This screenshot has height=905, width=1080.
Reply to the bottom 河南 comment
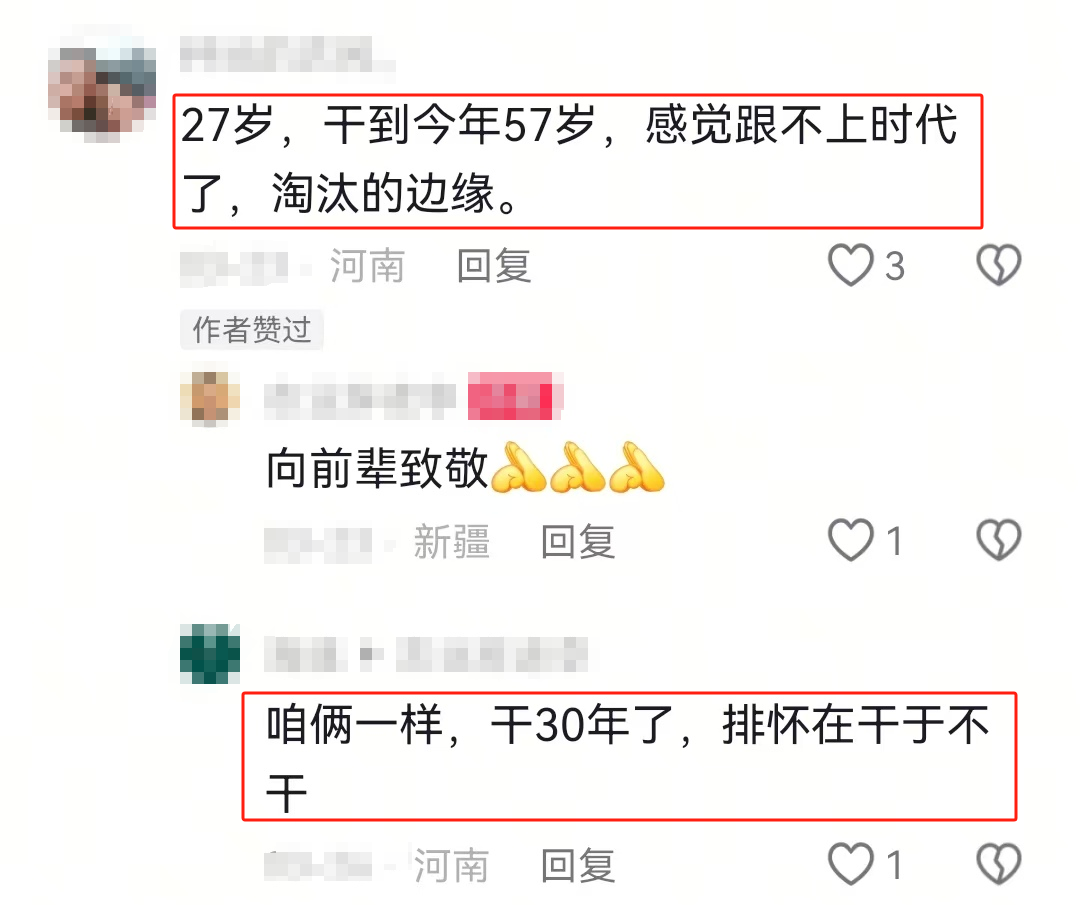pyautogui.click(x=578, y=865)
